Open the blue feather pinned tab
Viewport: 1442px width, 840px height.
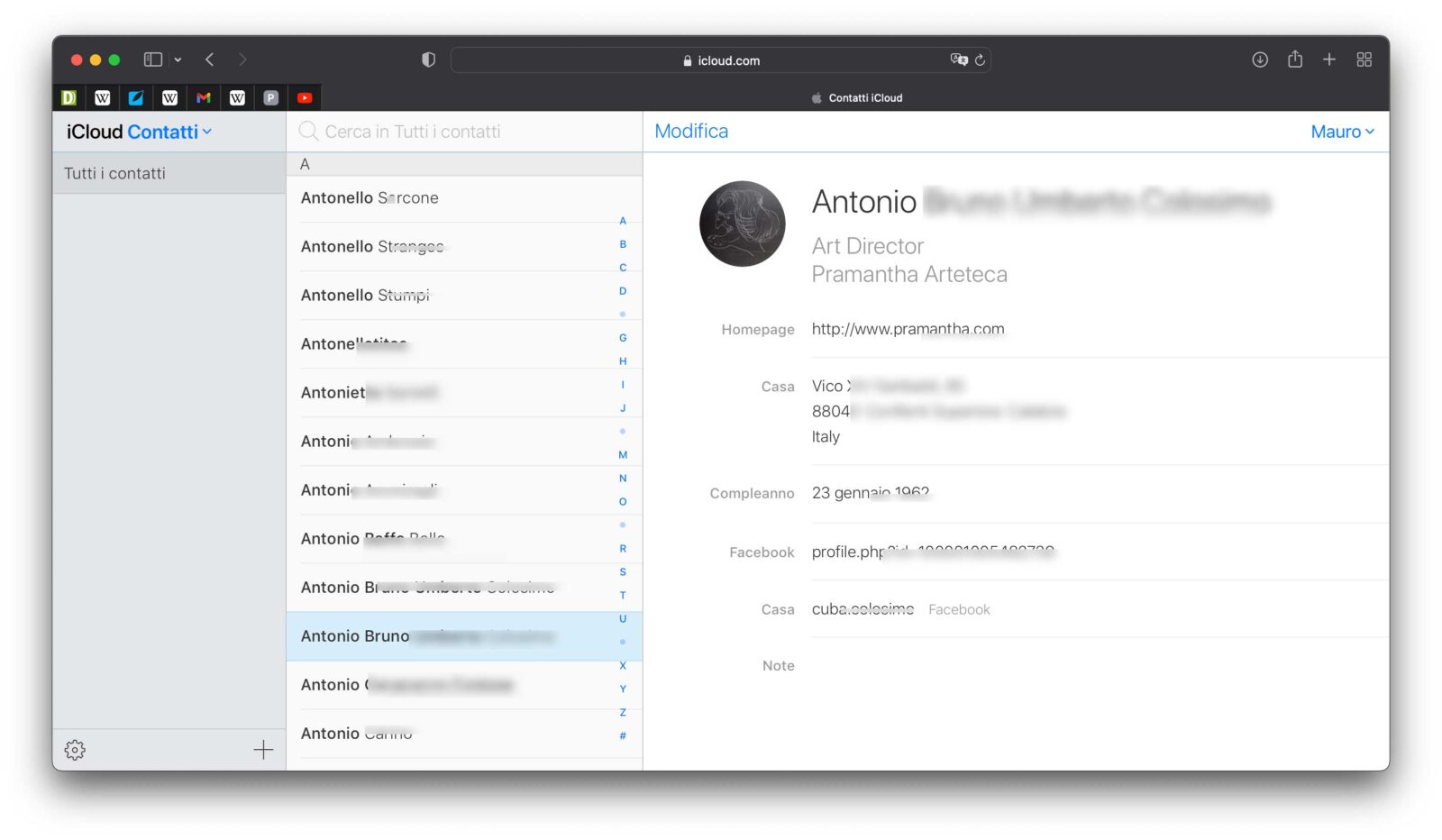(136, 97)
